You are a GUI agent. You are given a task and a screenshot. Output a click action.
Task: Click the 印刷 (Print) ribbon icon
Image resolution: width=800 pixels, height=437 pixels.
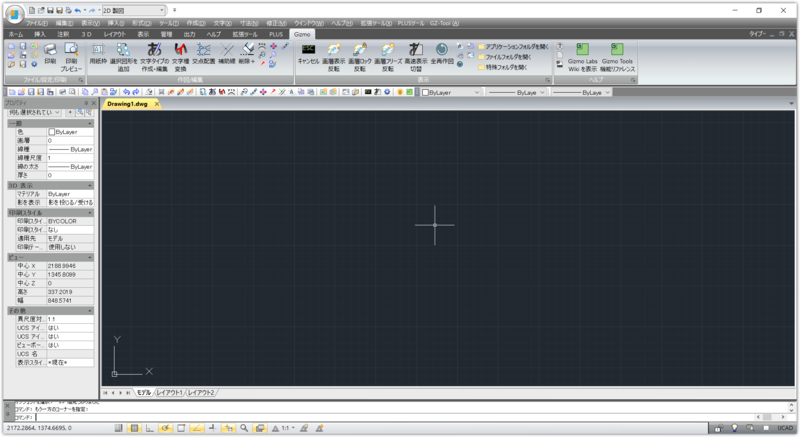50,54
